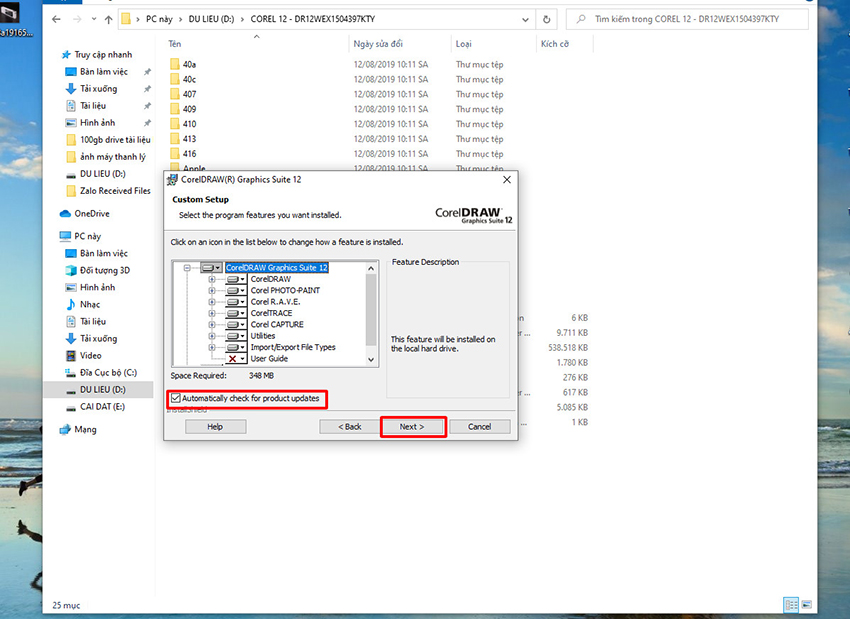The height and width of the screenshot is (619, 850).
Task: Open address bar path history dropdown
Action: 525,20
